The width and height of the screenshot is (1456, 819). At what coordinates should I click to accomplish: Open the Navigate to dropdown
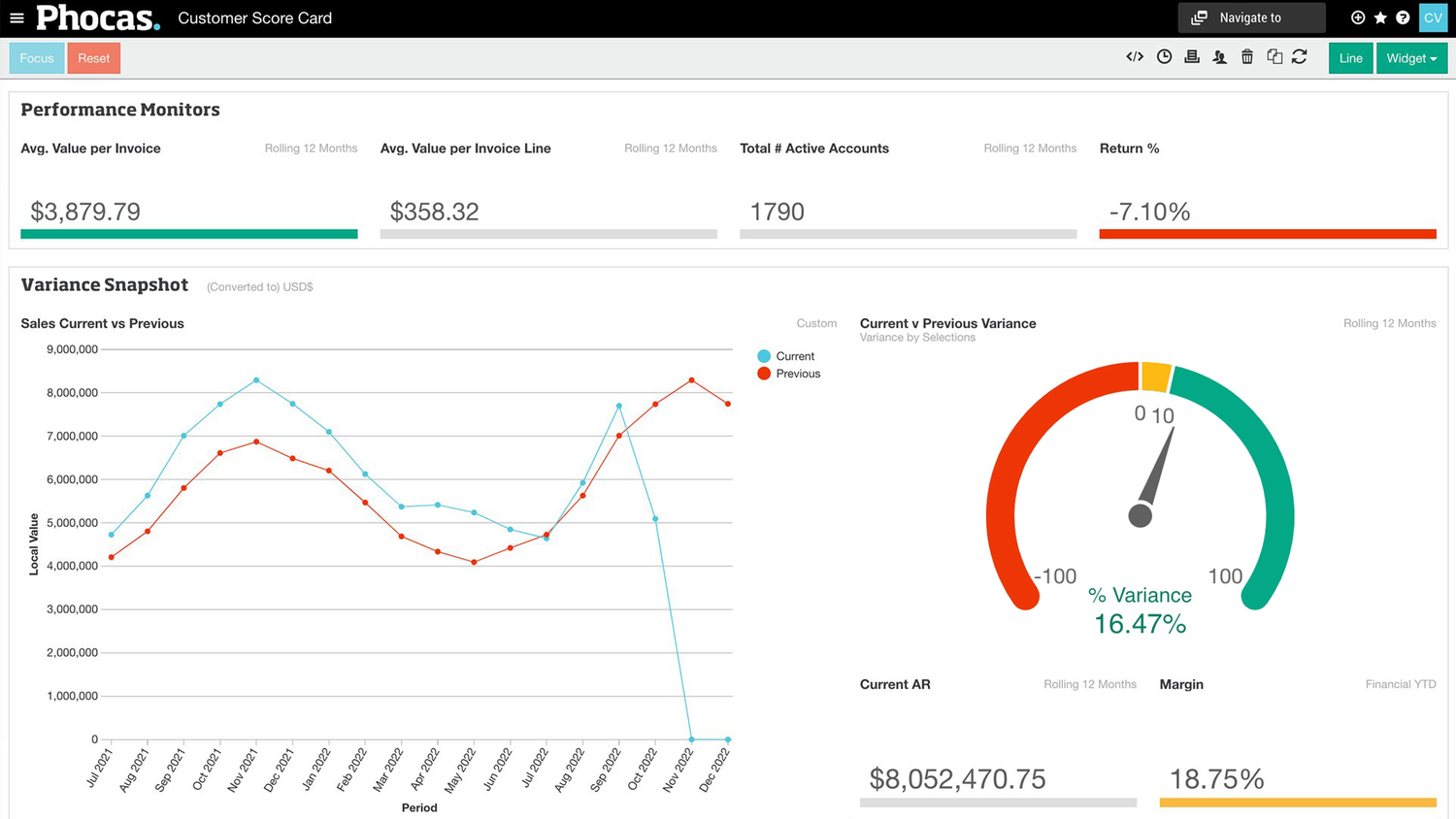pos(1251,17)
